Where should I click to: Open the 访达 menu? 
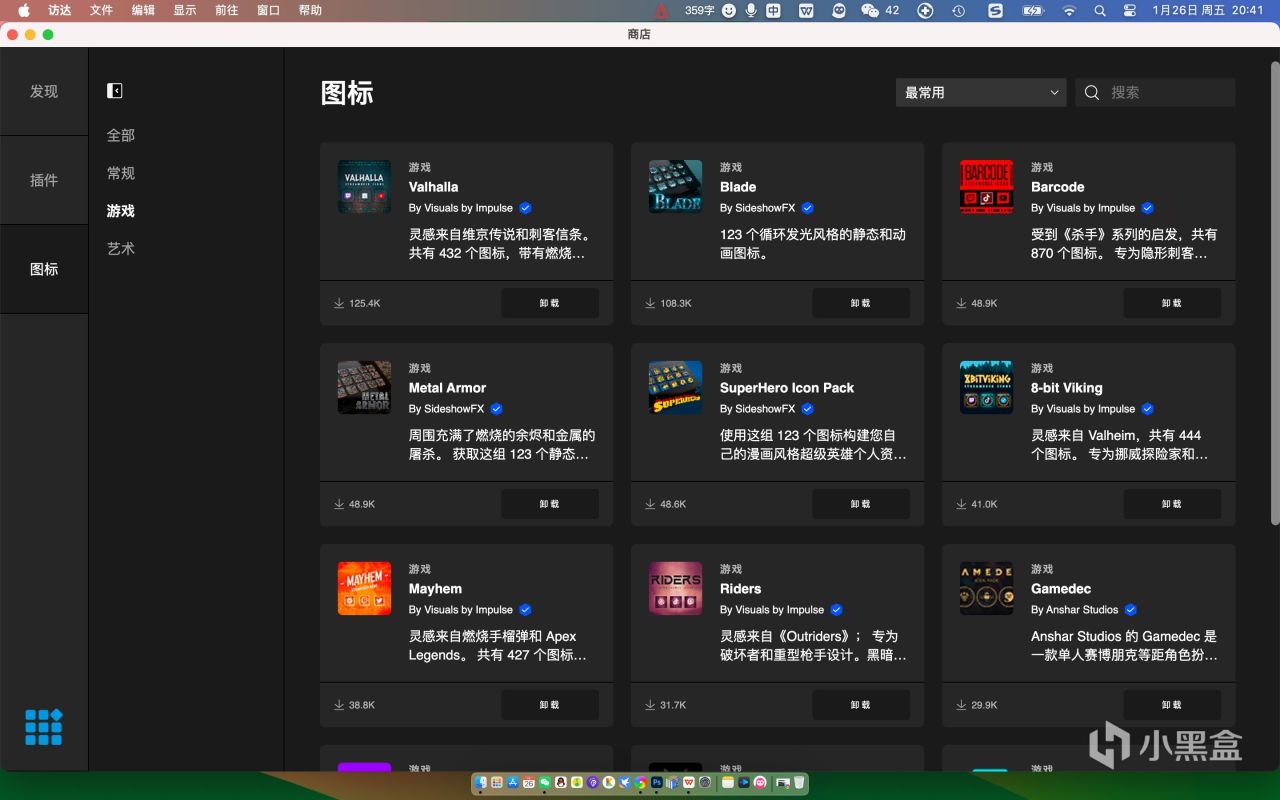coord(60,10)
